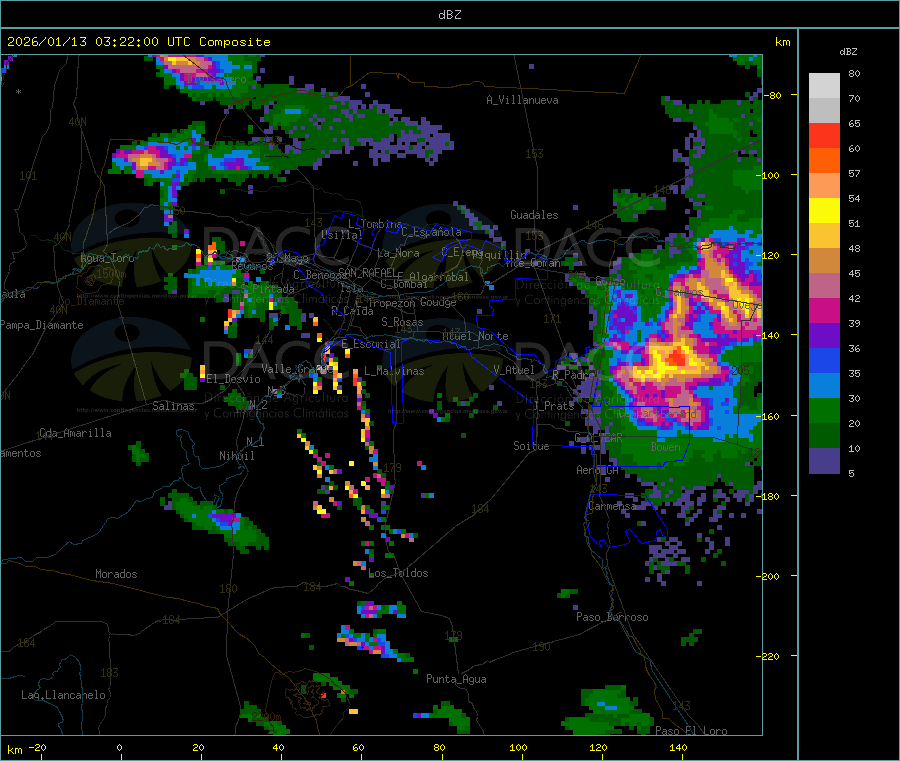This screenshot has width=900, height=761.
Task: Click the Paso_El_Loro location label
Action: 691,731
